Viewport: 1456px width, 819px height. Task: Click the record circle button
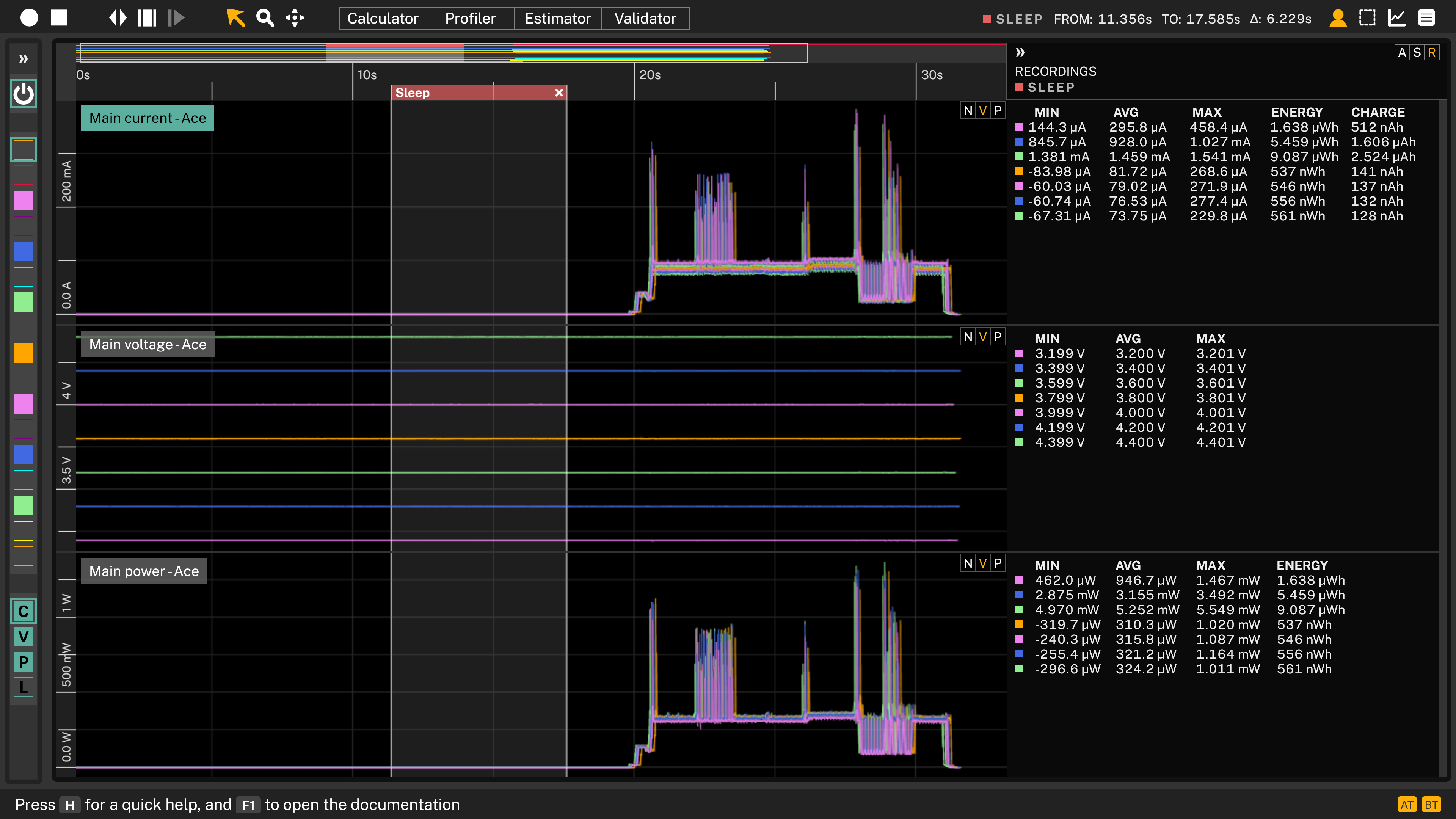pos(30,18)
